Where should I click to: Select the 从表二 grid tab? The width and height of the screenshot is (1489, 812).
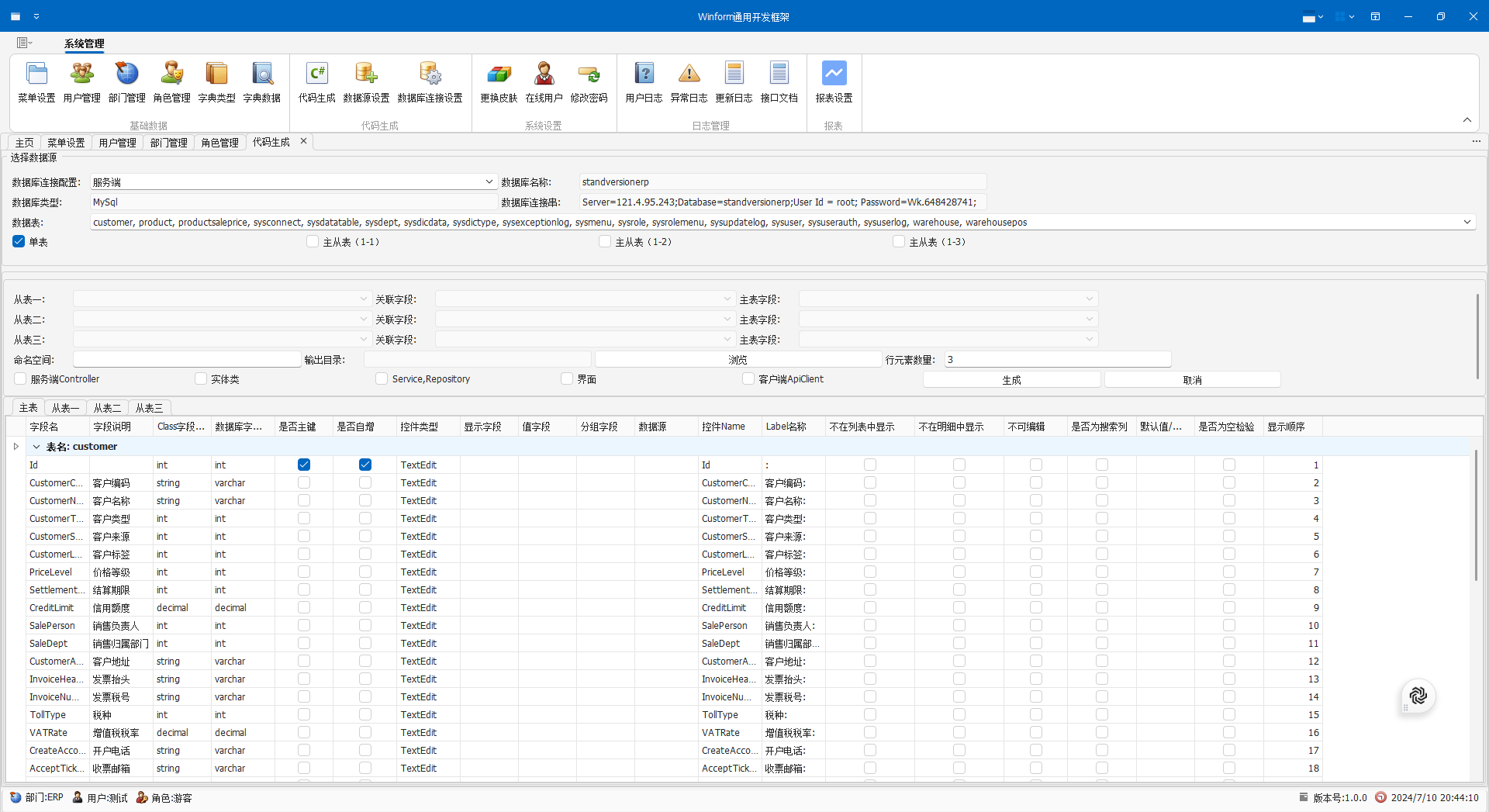[x=107, y=408]
